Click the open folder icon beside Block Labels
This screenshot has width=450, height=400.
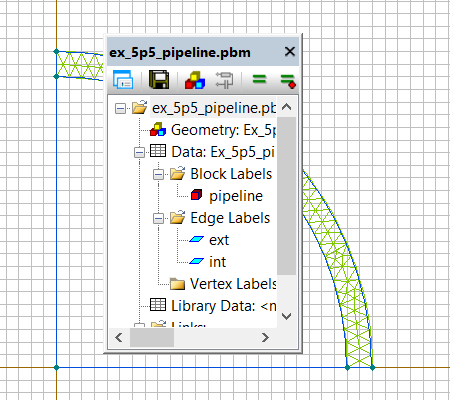click(x=177, y=173)
